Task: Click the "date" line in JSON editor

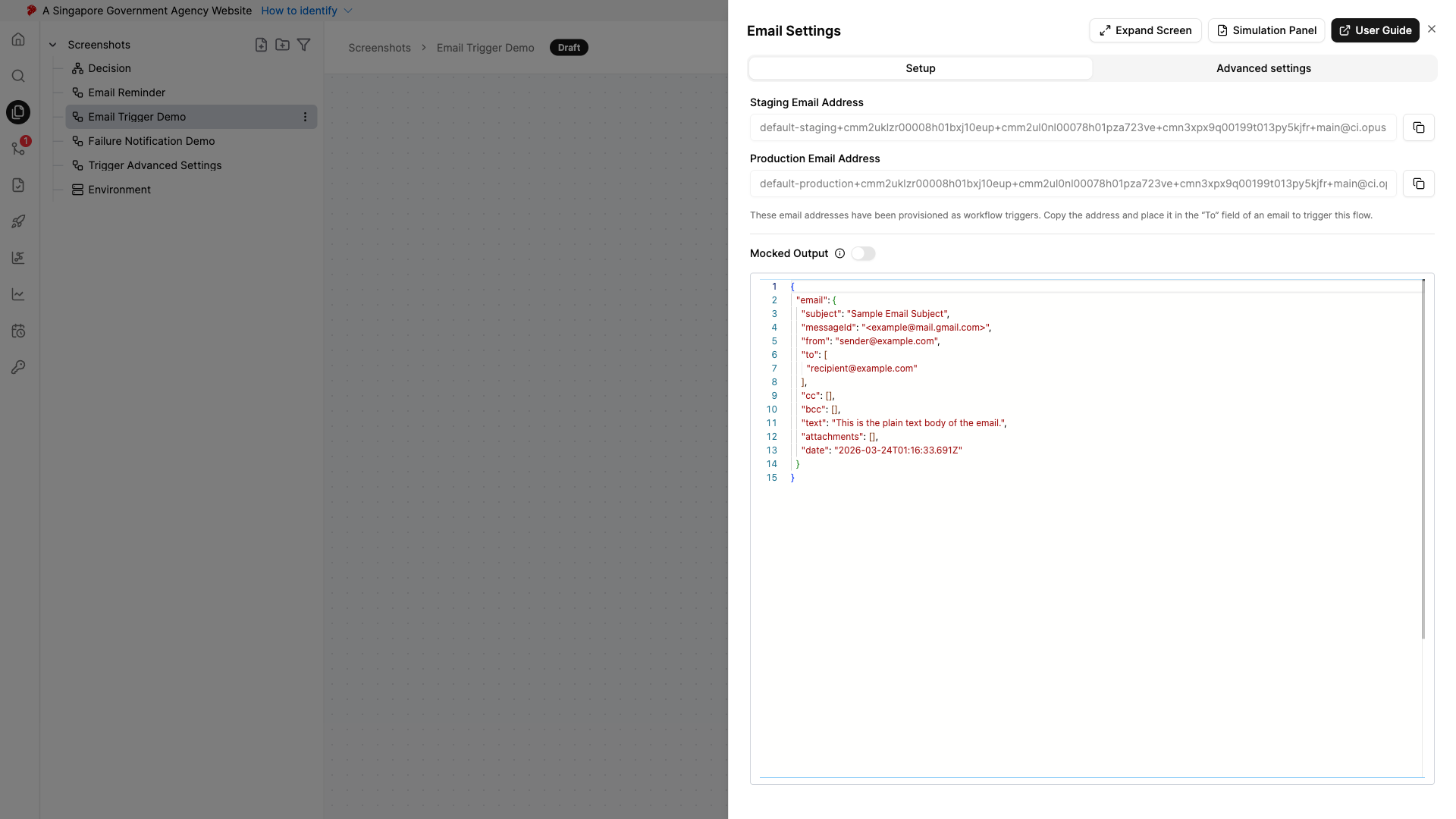Action: pyautogui.click(x=881, y=450)
